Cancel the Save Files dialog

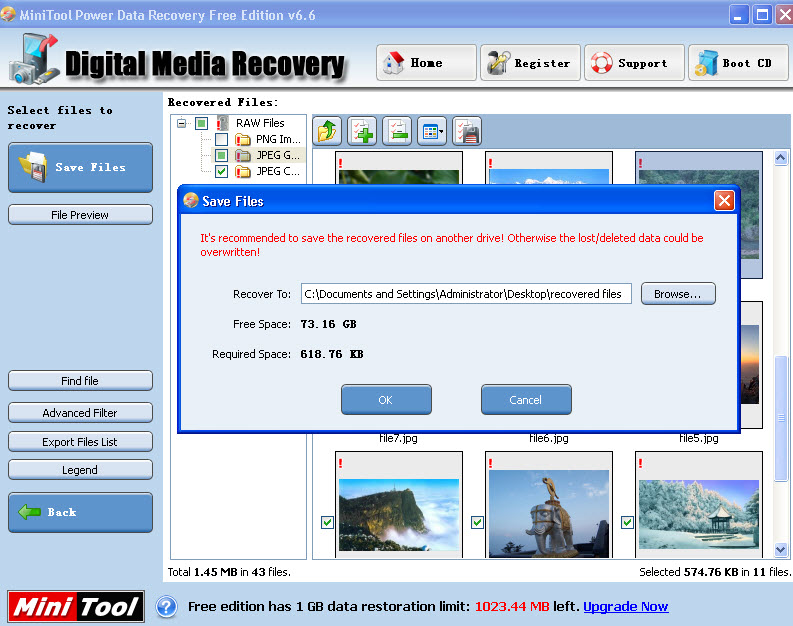(526, 399)
